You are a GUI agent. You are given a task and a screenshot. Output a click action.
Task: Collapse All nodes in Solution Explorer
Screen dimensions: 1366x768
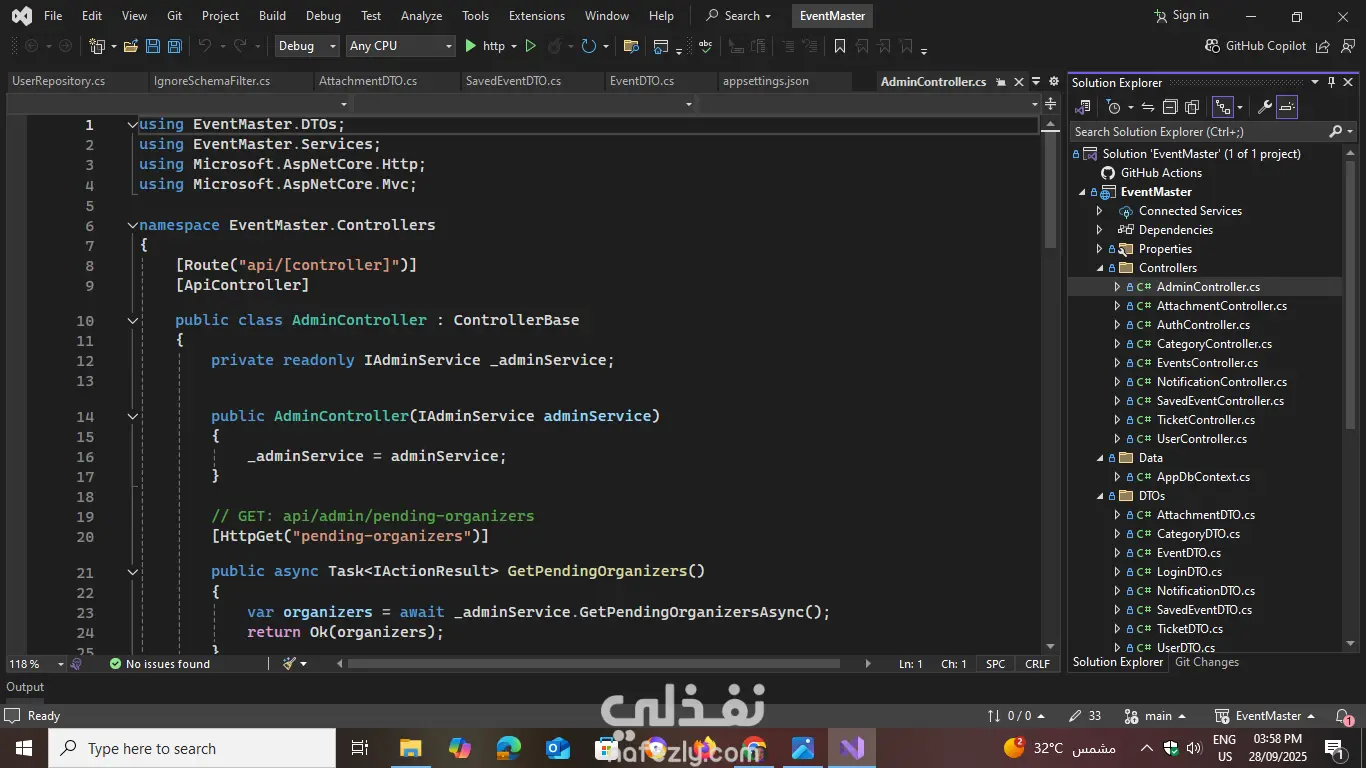coord(1170,107)
